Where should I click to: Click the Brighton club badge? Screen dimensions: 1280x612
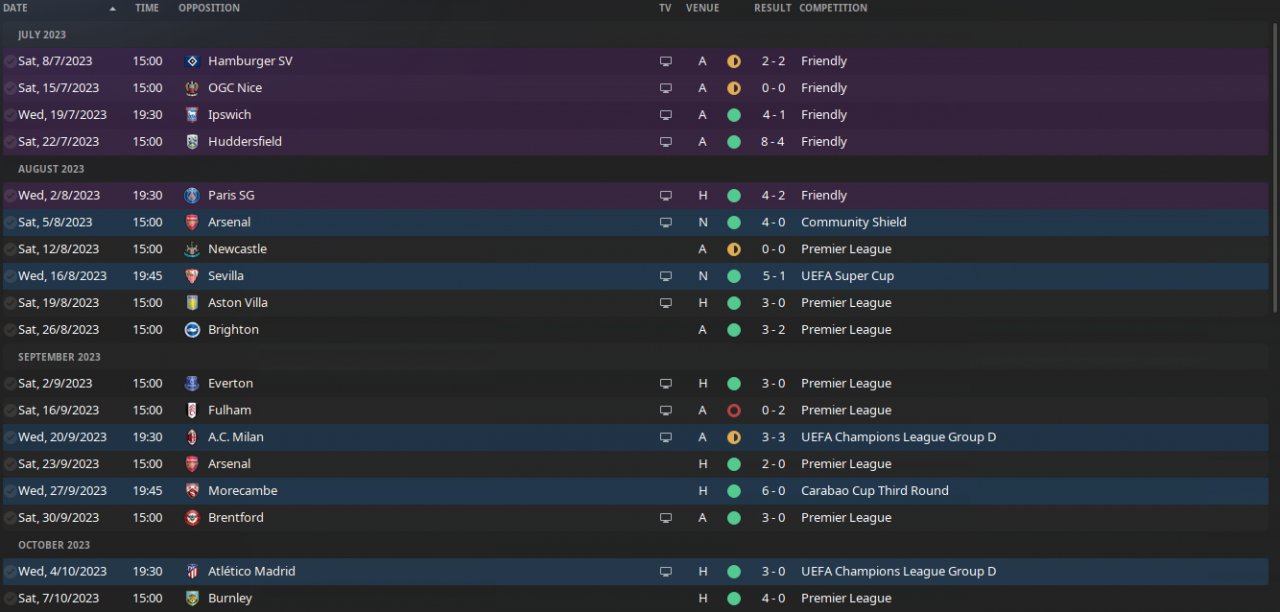pos(192,330)
